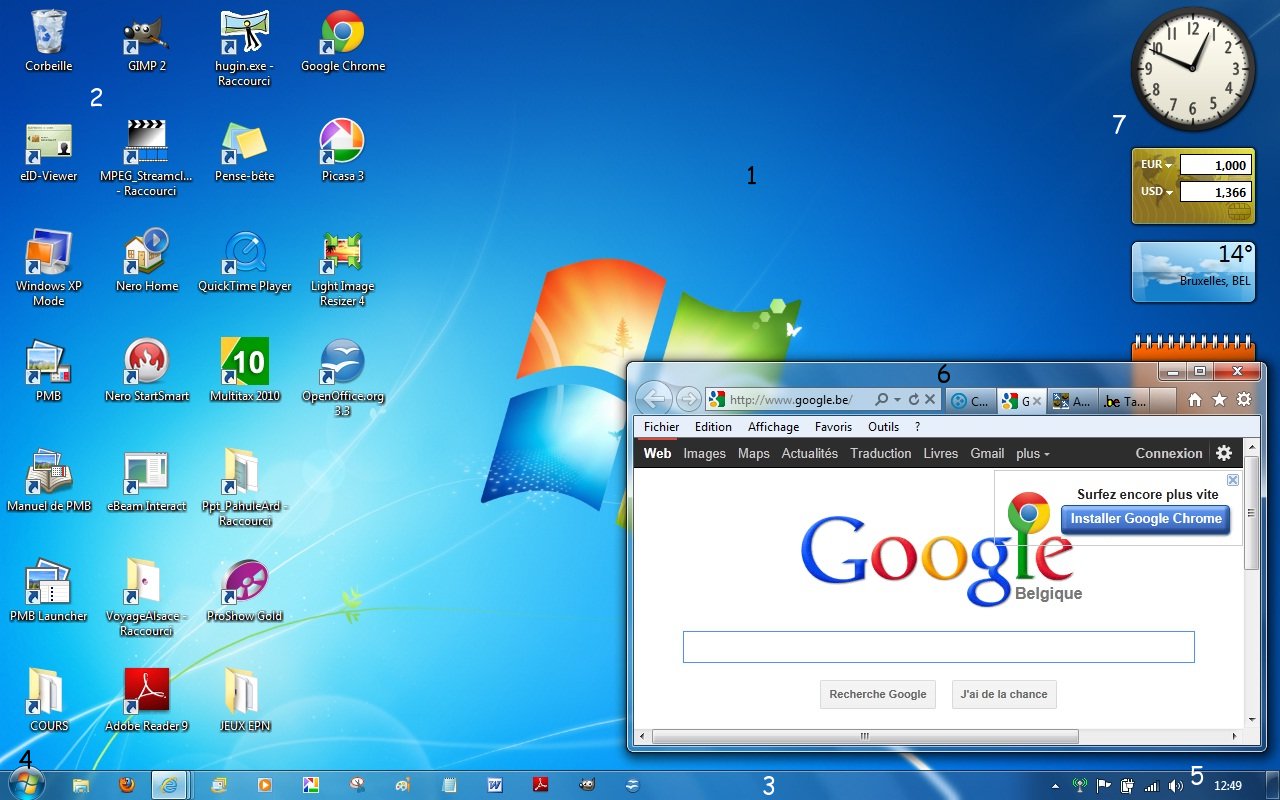Open the Outils menu
The width and height of the screenshot is (1280, 800).
pyautogui.click(x=883, y=427)
